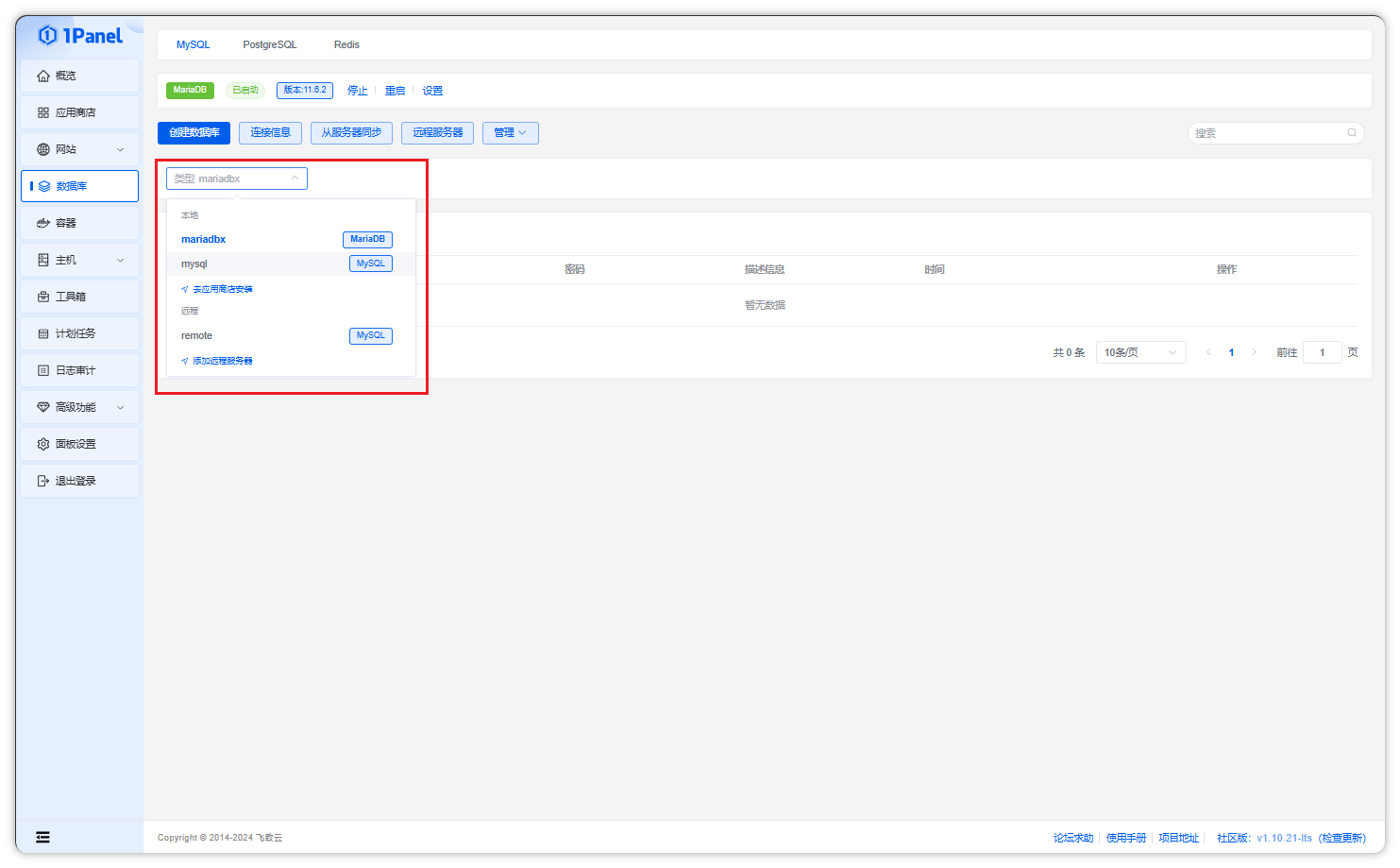Click the 前往 page number input
1400x868 pixels.
click(1323, 352)
